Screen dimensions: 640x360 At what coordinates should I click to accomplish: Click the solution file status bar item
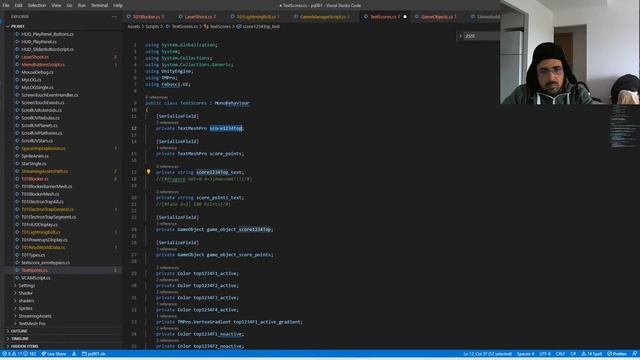point(94,354)
